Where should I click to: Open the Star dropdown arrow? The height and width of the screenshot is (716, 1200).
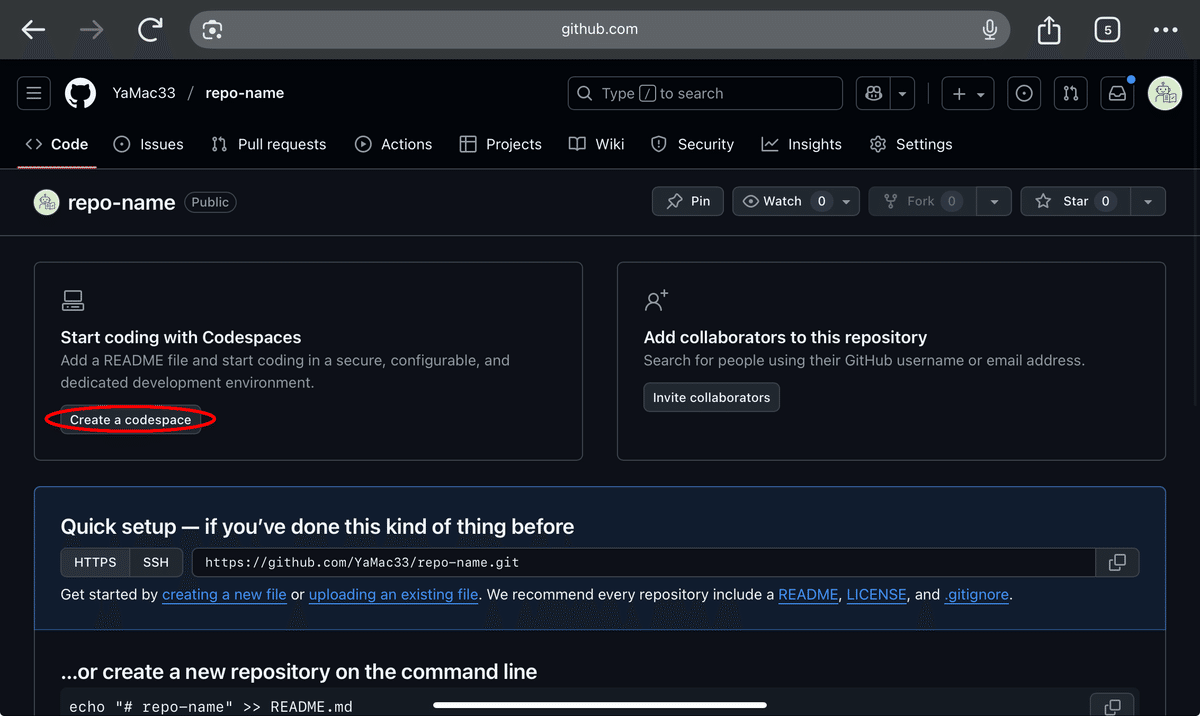click(x=1148, y=201)
